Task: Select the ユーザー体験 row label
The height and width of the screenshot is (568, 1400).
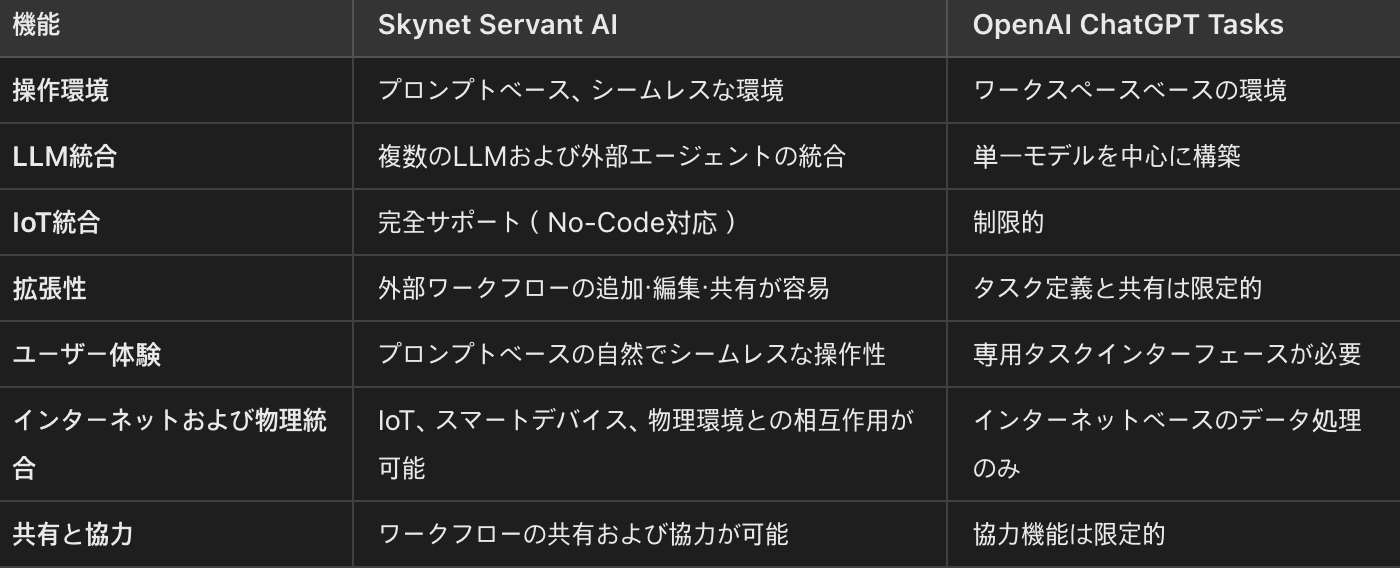Action: tap(86, 354)
